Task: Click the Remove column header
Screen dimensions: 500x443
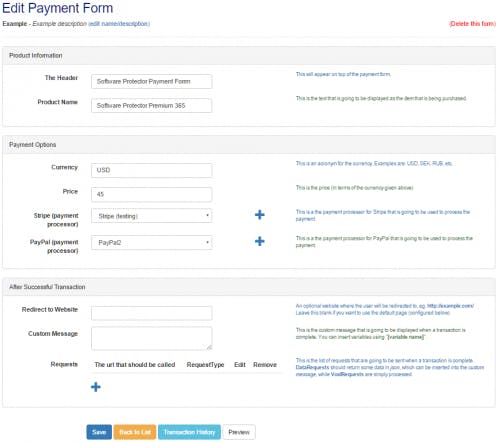Action: point(265,365)
